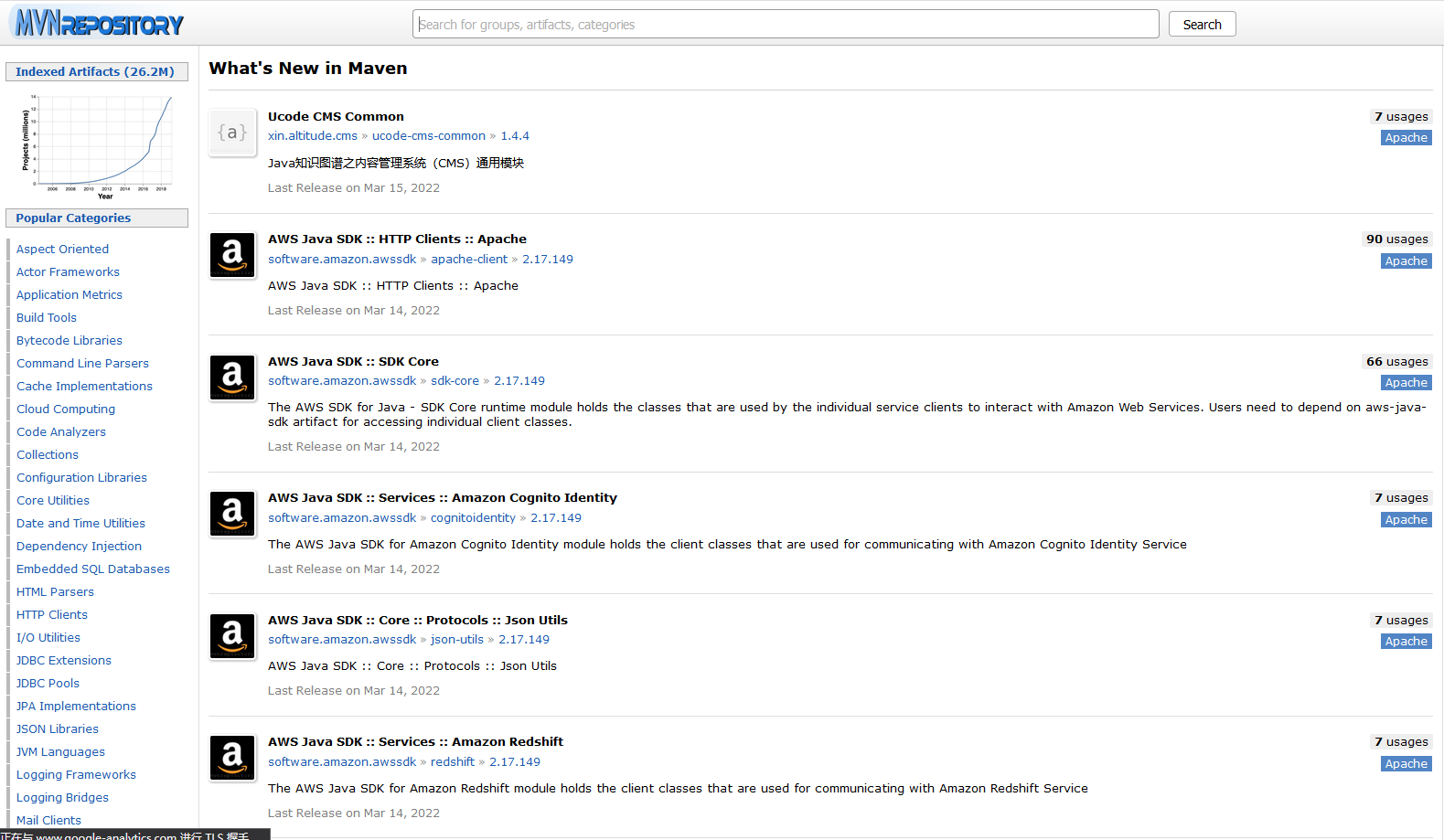This screenshot has width=1444, height=840.
Task: Open the Logging Bridges category
Action: coord(62,797)
